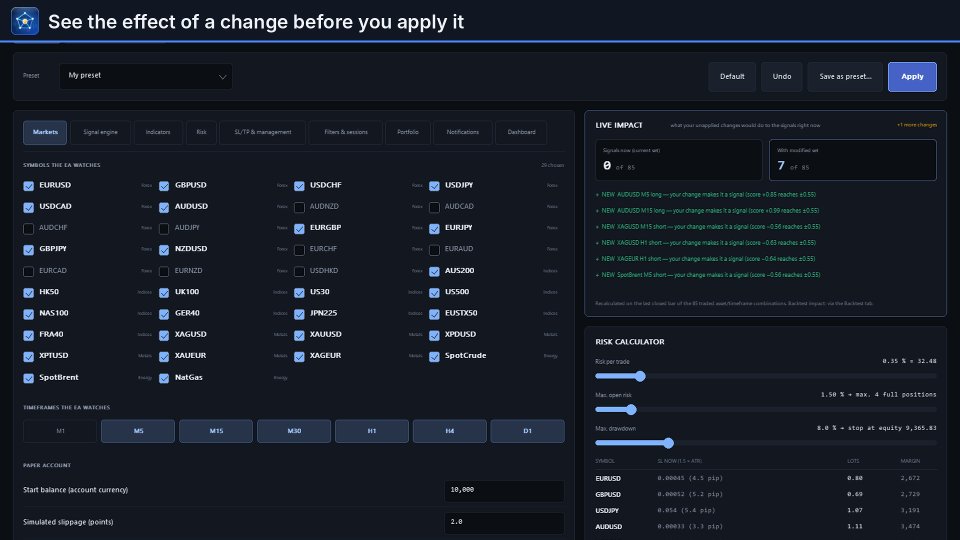Click the EURUSD row in risk table
The image size is (960, 540).
point(765,478)
